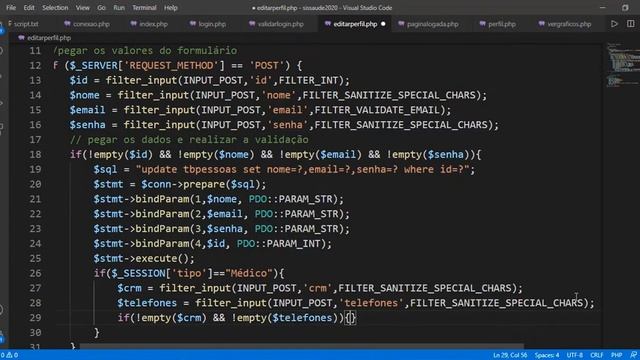Click the $crm variable on line 27
640x360 pixels.
point(129,288)
